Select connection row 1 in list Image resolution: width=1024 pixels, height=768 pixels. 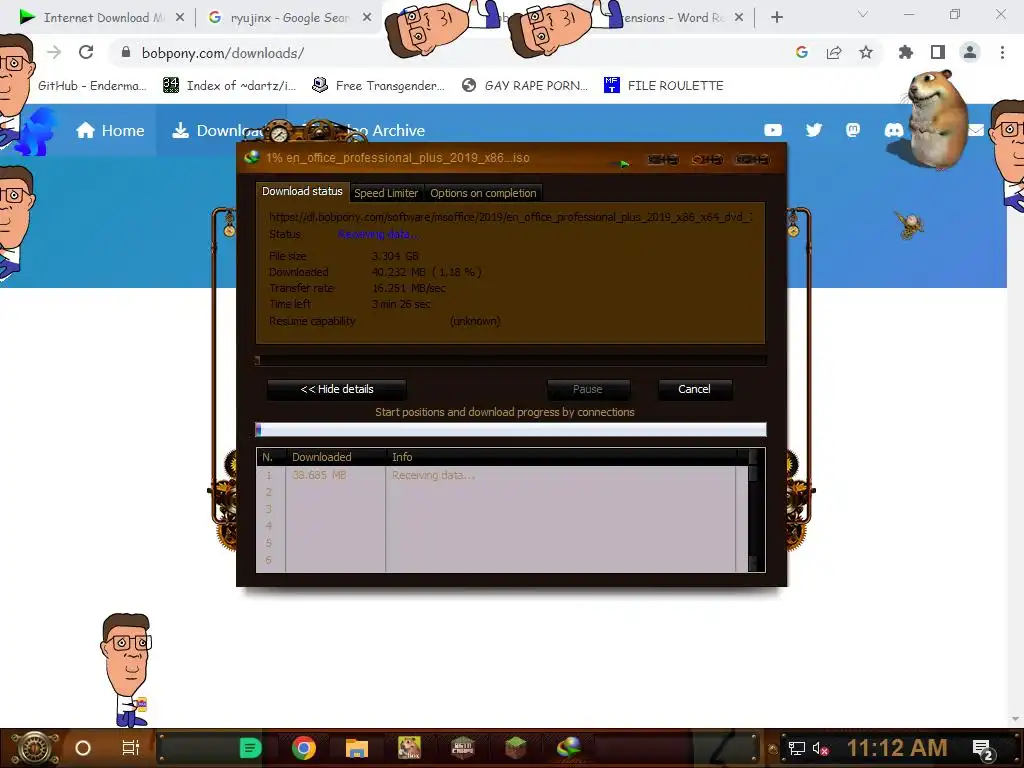[502, 475]
